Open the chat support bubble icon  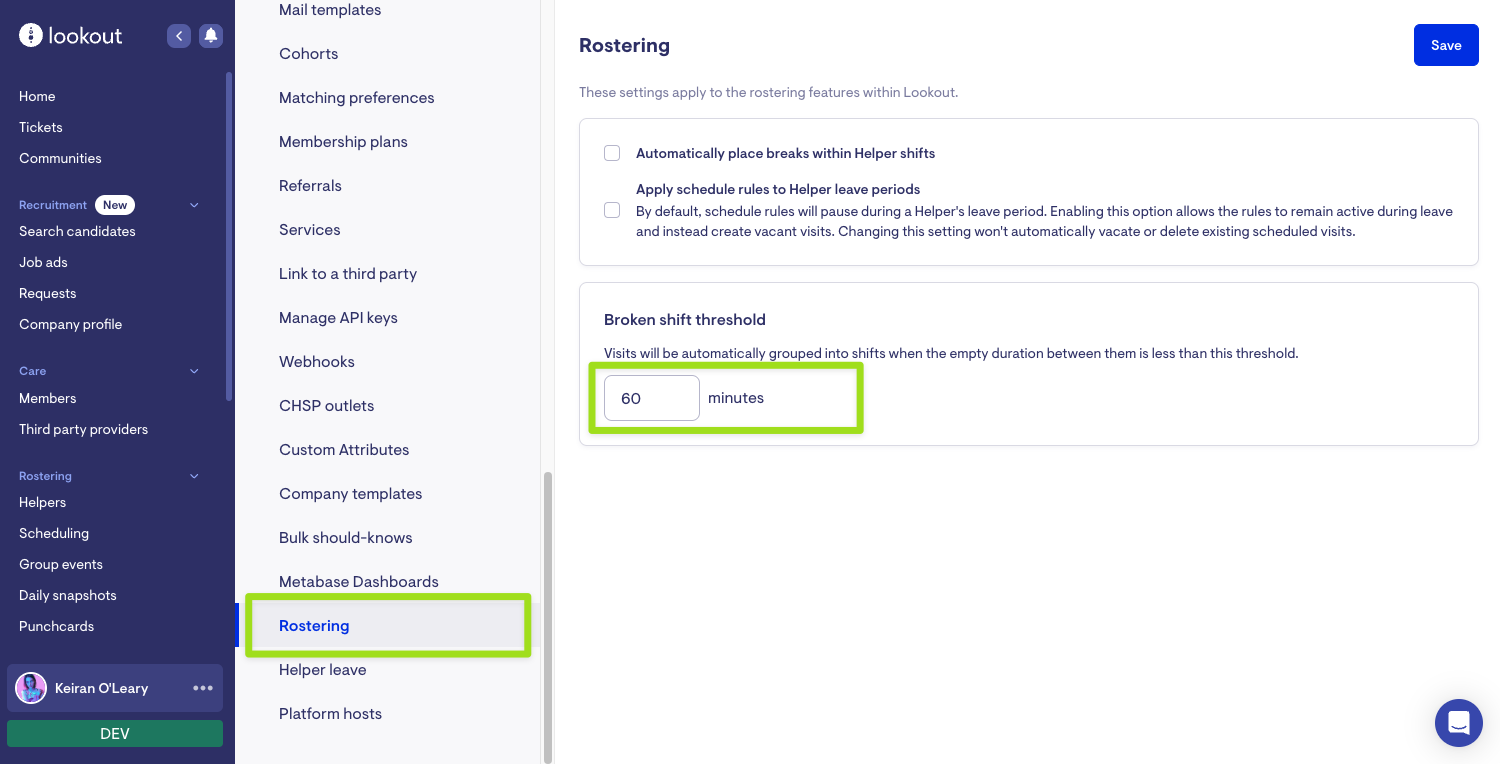[x=1458, y=722]
